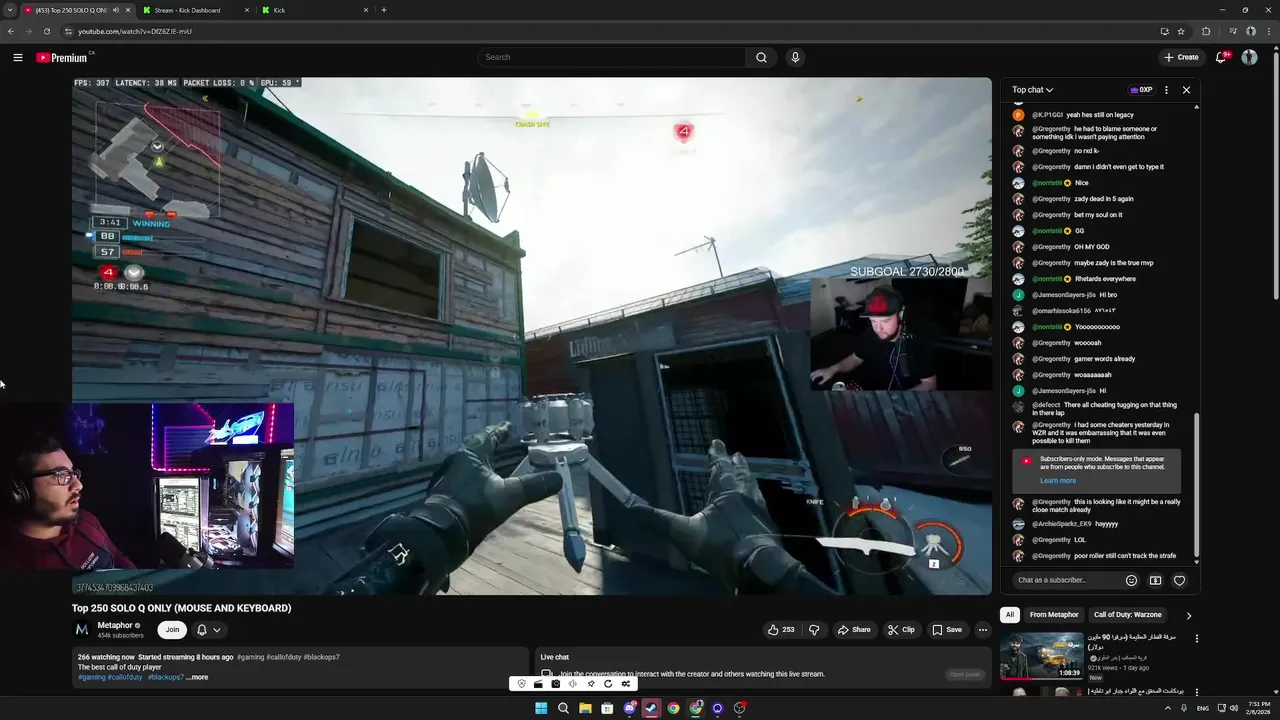Reload the page in browser toolbar
The width and height of the screenshot is (1280, 720).
46,31
